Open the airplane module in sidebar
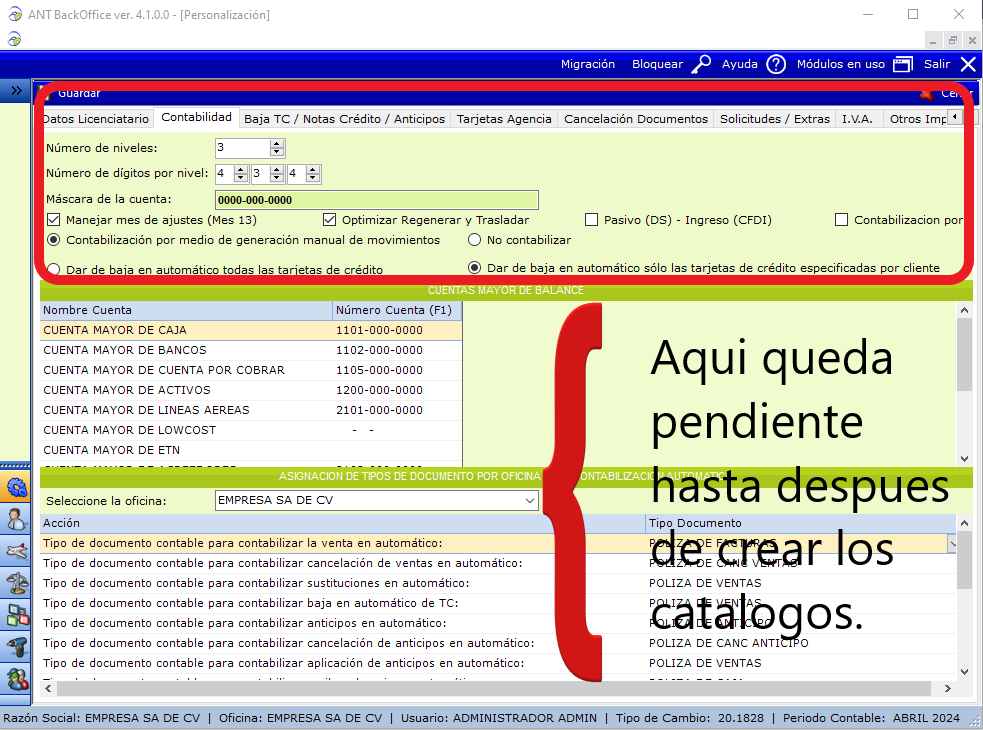The image size is (983, 730). (16, 551)
